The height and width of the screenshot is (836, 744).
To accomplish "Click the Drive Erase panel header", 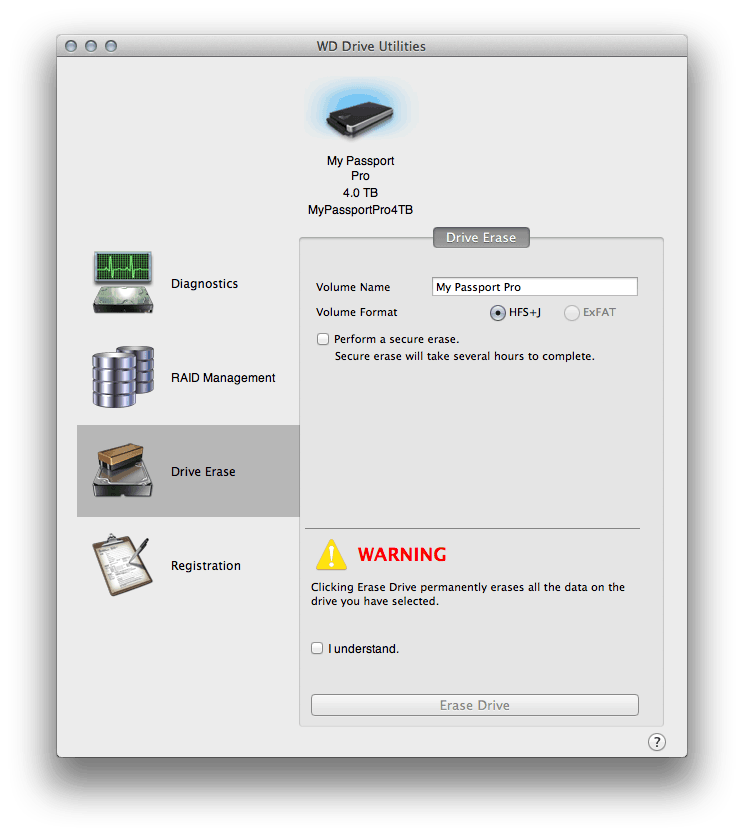I will point(481,237).
